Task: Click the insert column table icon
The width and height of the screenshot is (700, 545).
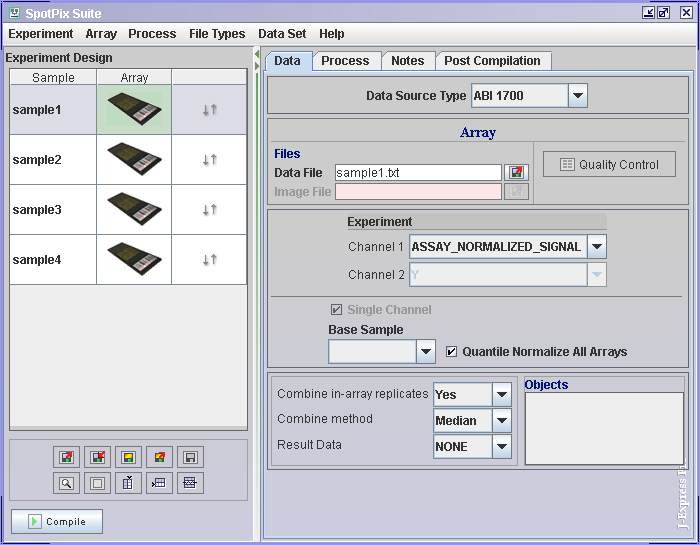Action: pos(128,483)
